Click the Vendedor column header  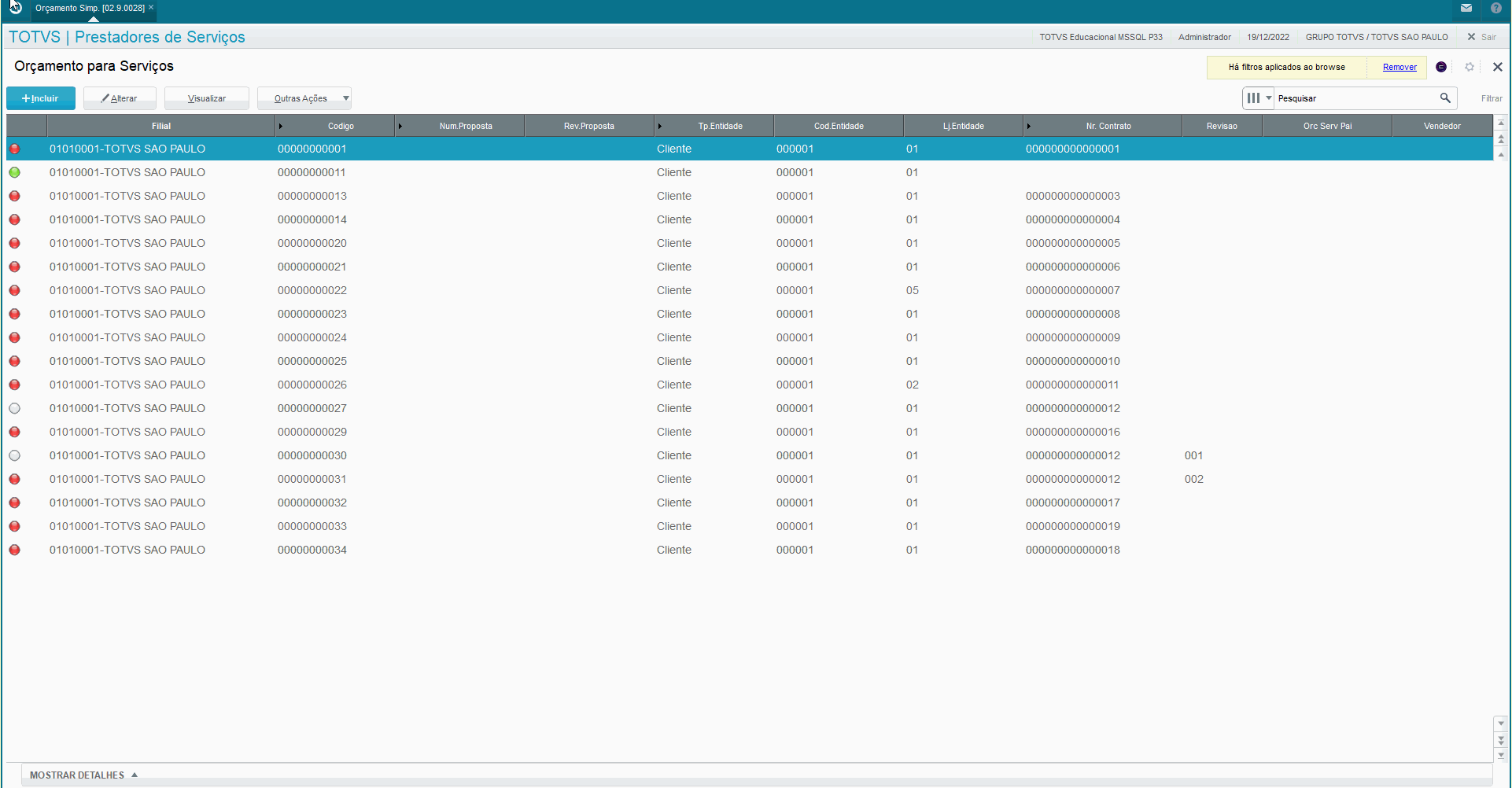1442,126
